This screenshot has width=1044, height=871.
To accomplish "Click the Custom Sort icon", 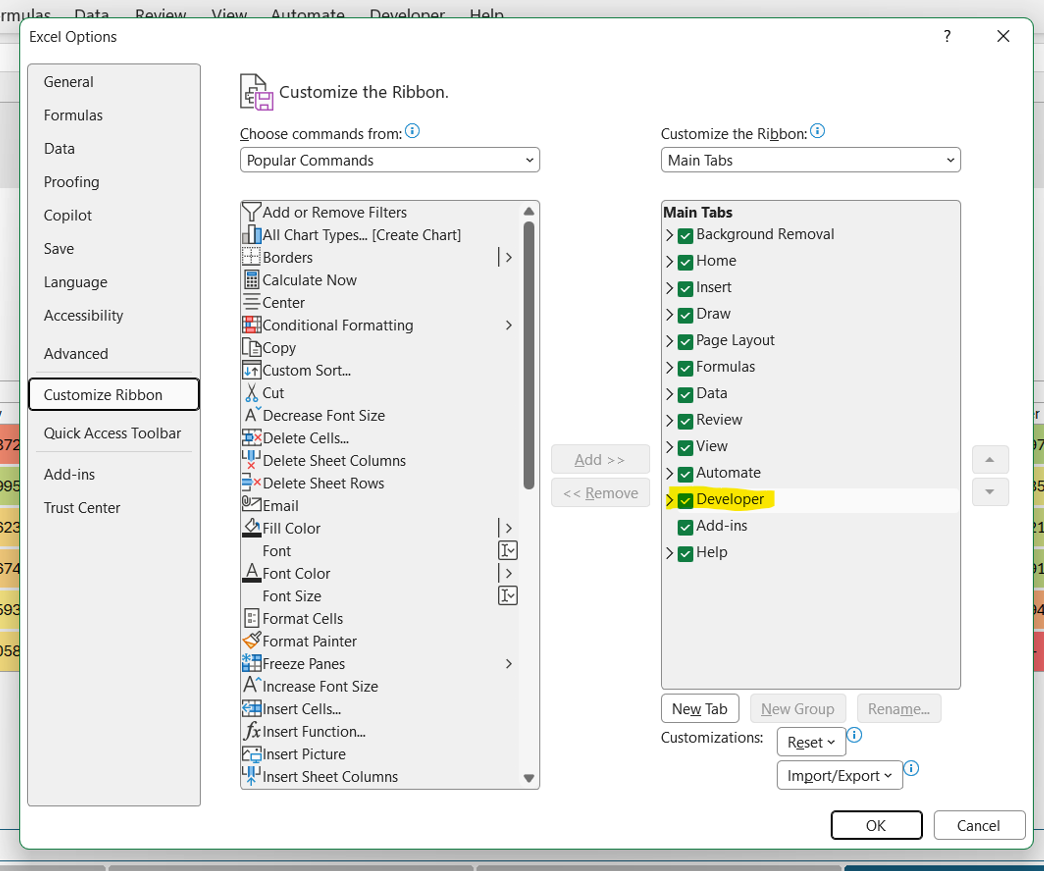I will point(251,370).
